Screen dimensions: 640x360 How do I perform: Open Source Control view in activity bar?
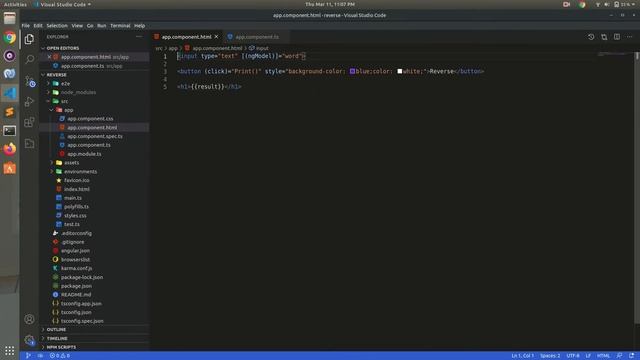(x=29, y=81)
